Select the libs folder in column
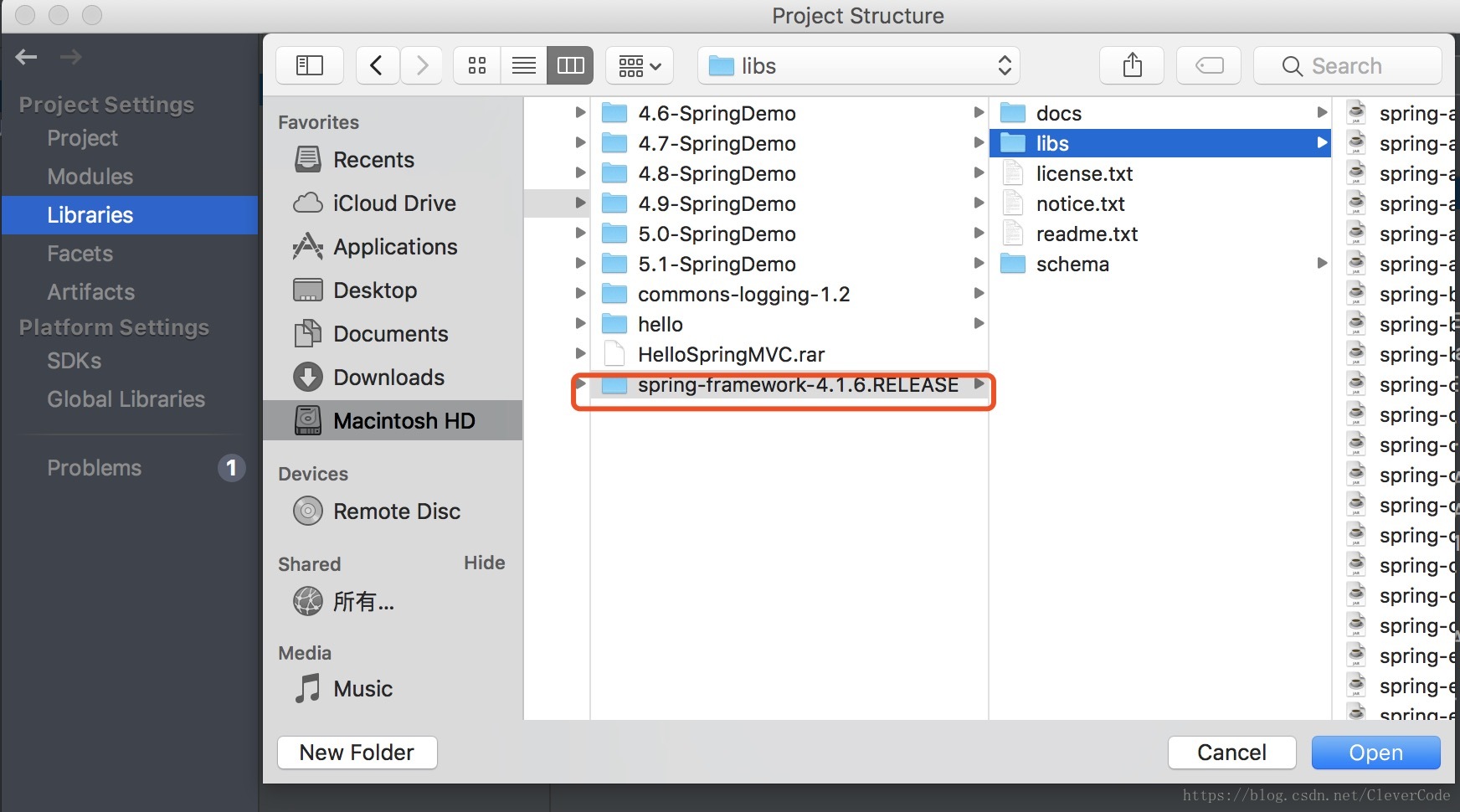Screen dimensions: 1460x812 (1160, 143)
